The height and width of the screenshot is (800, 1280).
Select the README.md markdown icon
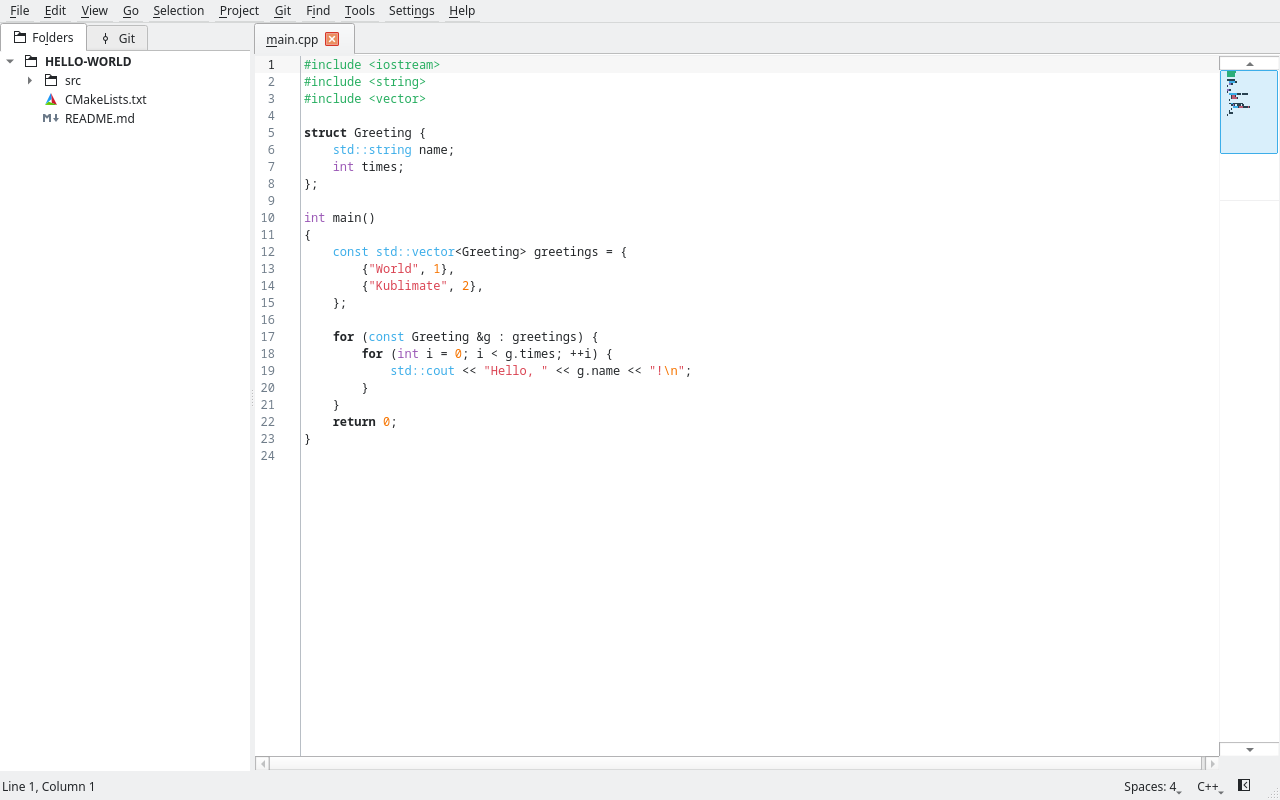click(x=51, y=118)
